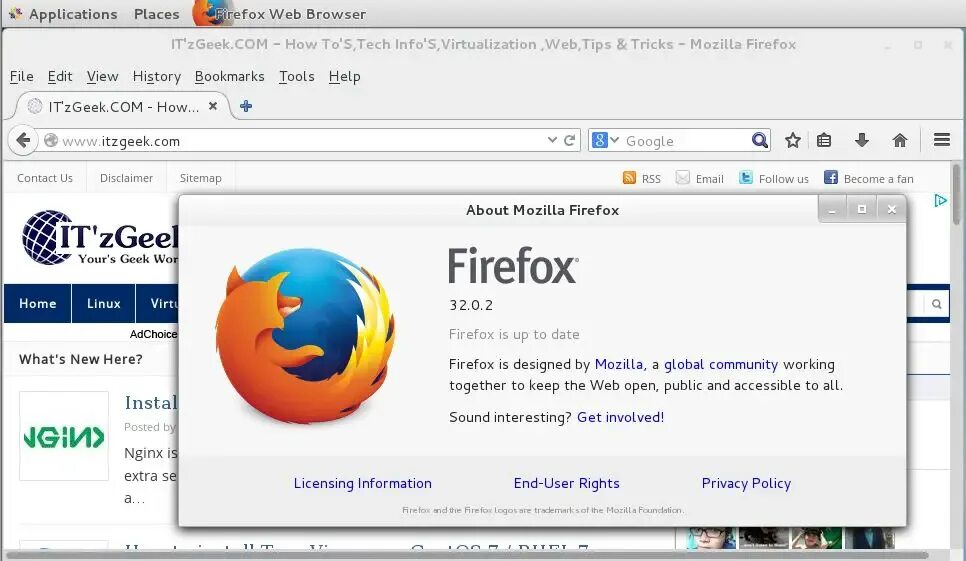Close the About Mozilla Firefox dialog
Image resolution: width=966 pixels, height=561 pixels.
click(891, 209)
